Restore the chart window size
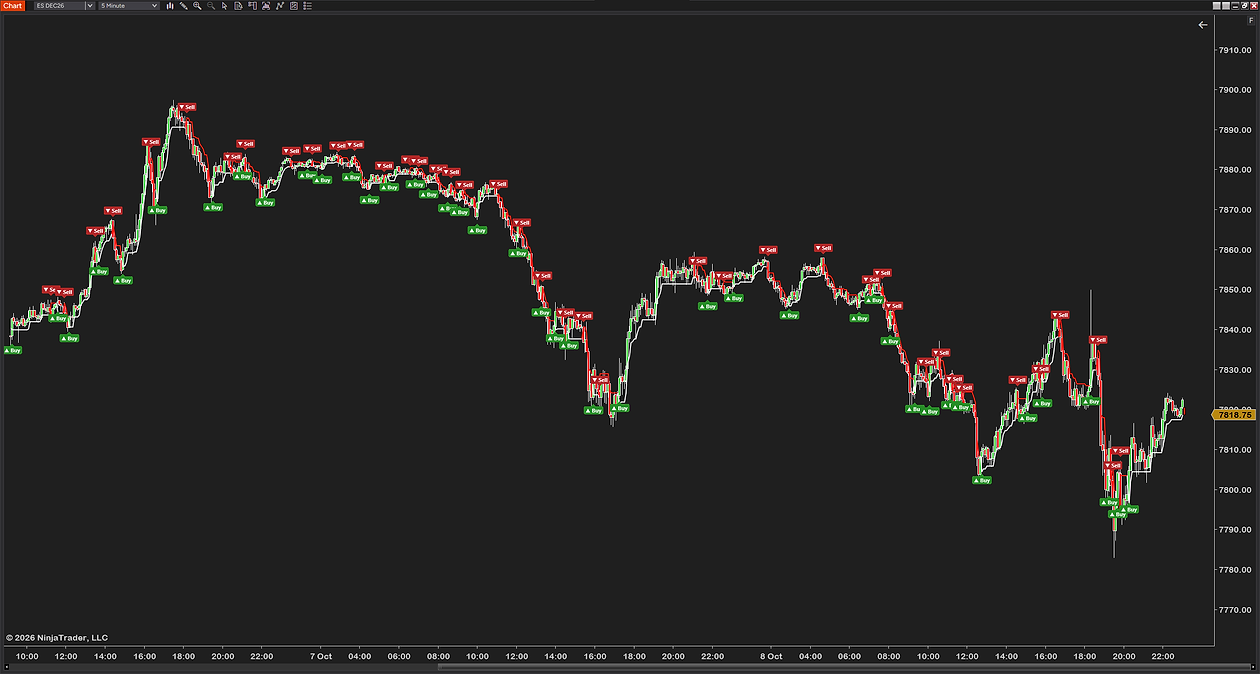1260x674 pixels. [1244, 6]
